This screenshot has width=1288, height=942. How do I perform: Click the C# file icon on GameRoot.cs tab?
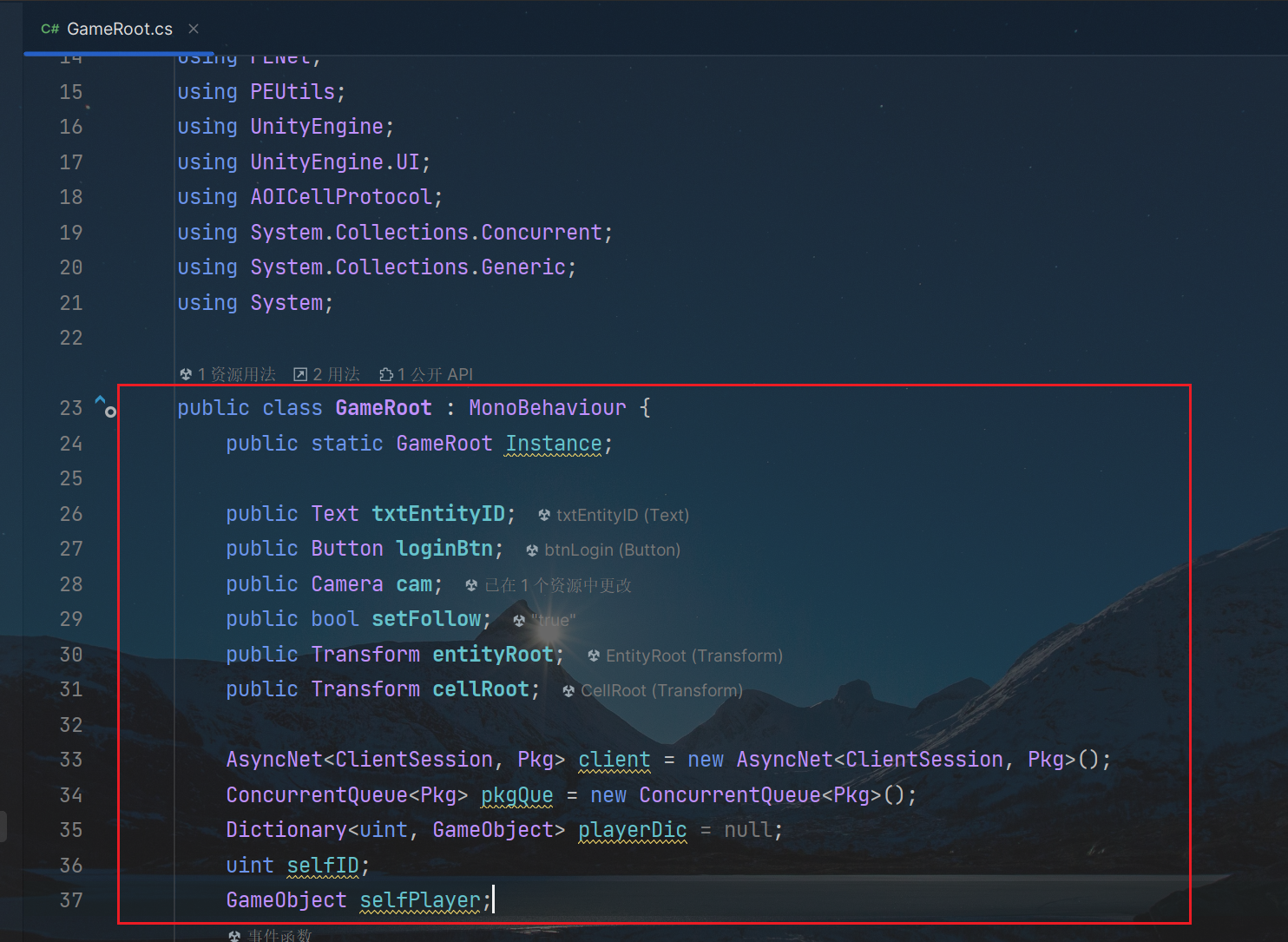pyautogui.click(x=49, y=29)
